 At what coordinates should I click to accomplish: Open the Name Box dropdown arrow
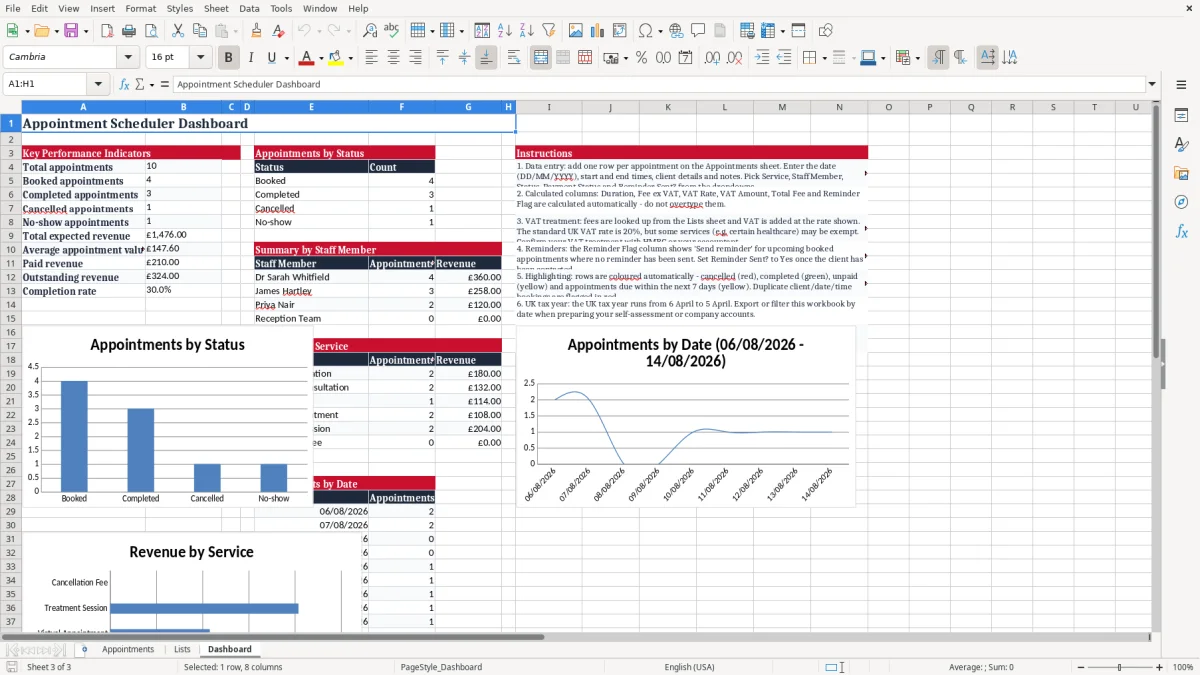[x=98, y=84]
